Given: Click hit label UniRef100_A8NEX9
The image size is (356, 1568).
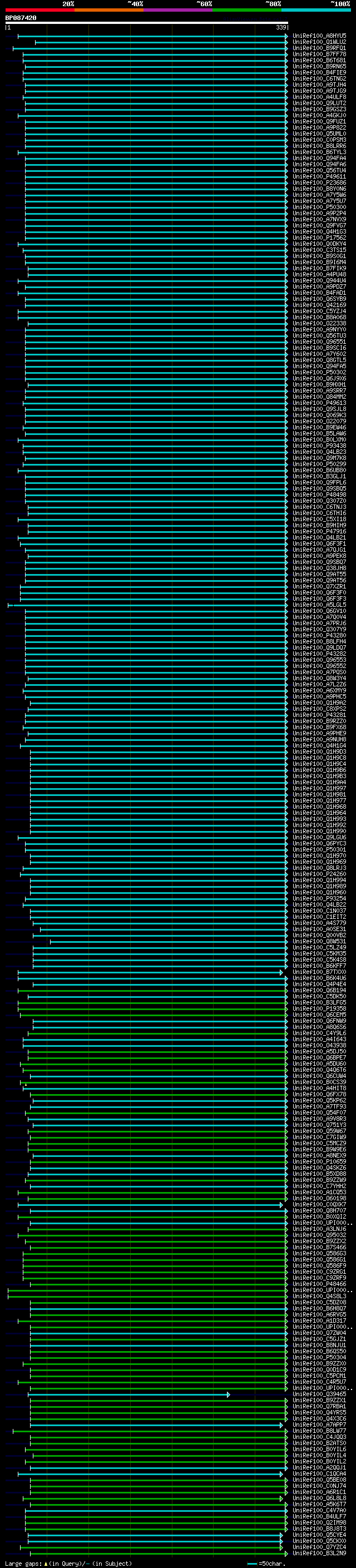Looking at the screenshot, I should click(319, 1155).
